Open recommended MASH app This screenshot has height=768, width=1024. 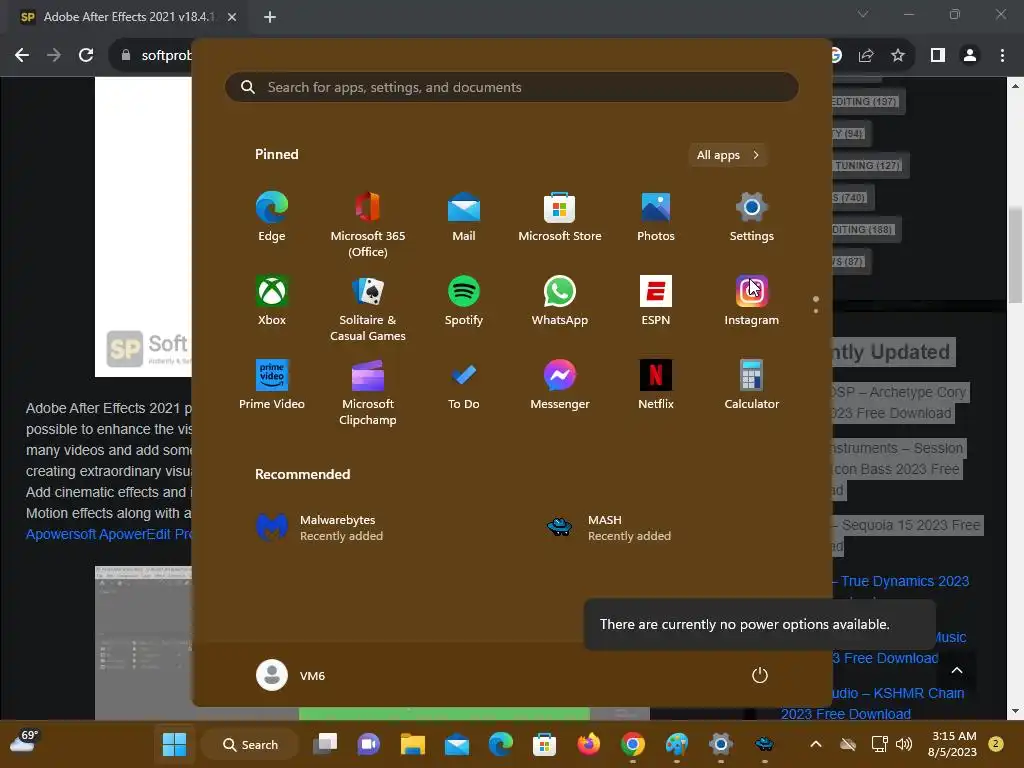click(609, 528)
